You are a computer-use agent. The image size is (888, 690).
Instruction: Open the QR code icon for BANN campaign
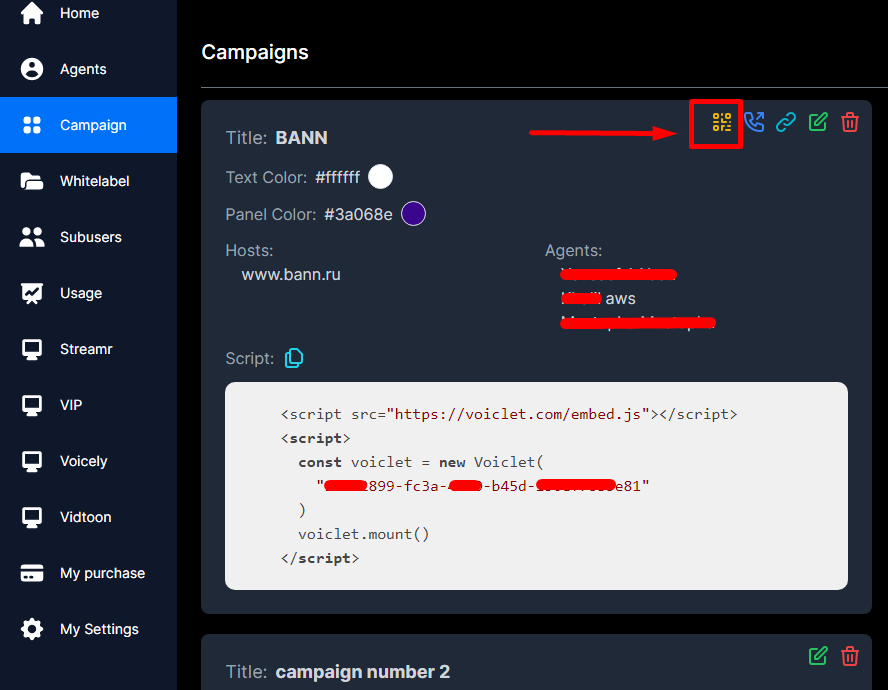point(722,122)
